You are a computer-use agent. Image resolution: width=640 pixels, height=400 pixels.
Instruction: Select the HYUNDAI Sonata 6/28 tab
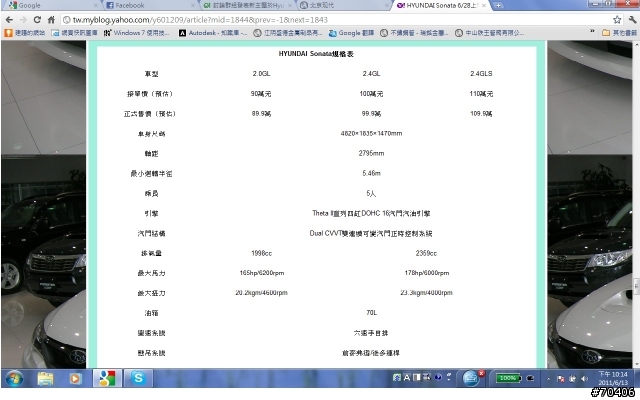(441, 5)
